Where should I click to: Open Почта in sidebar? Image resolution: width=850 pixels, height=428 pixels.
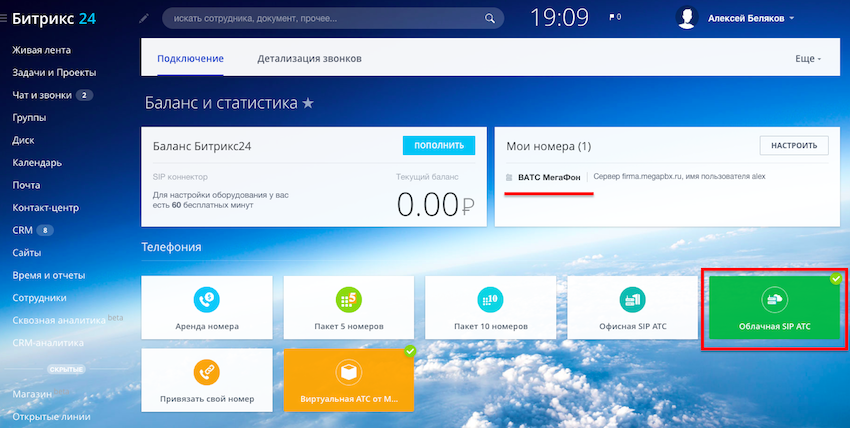click(26, 185)
